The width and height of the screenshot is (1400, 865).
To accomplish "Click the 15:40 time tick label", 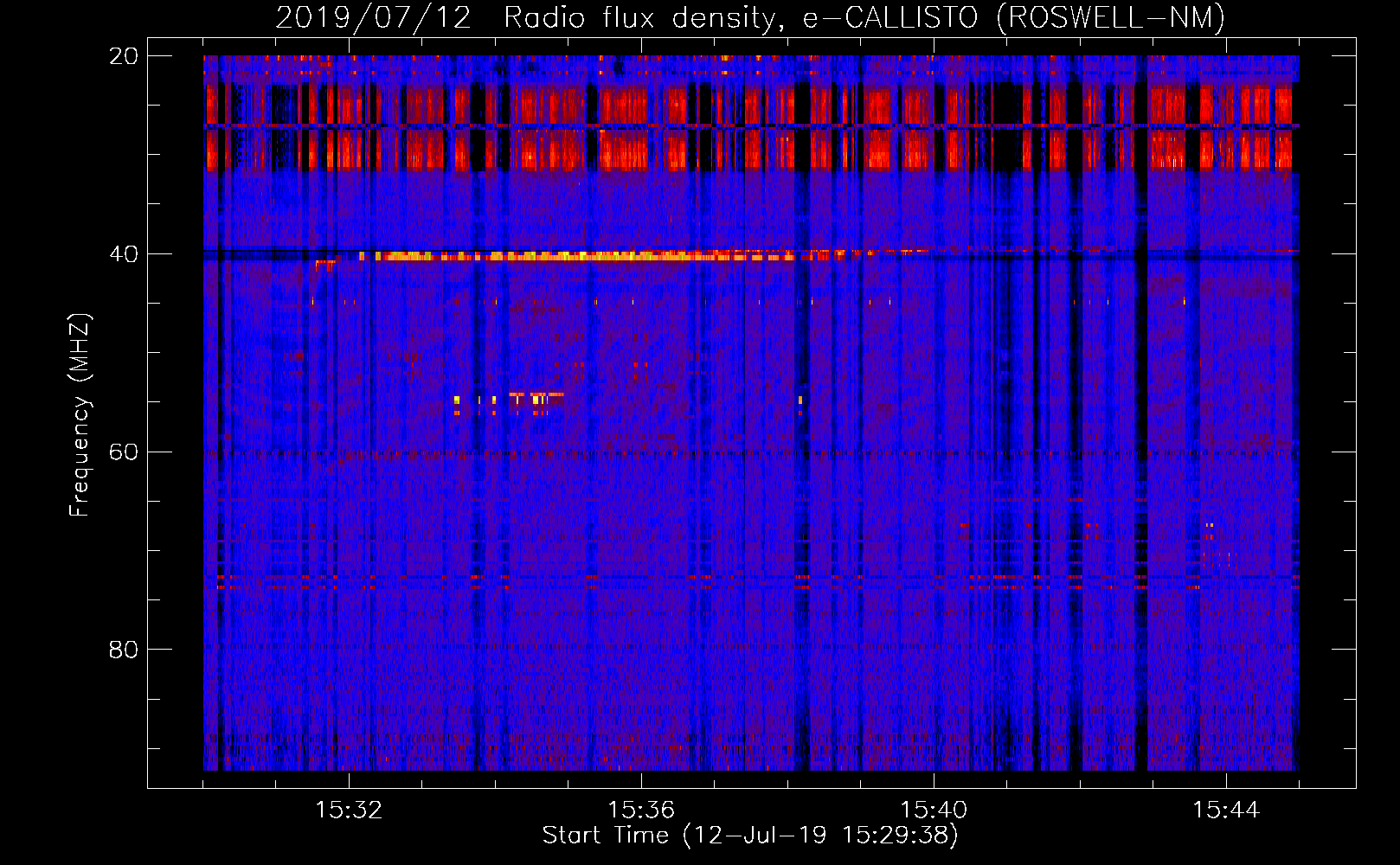I will 934,811.
